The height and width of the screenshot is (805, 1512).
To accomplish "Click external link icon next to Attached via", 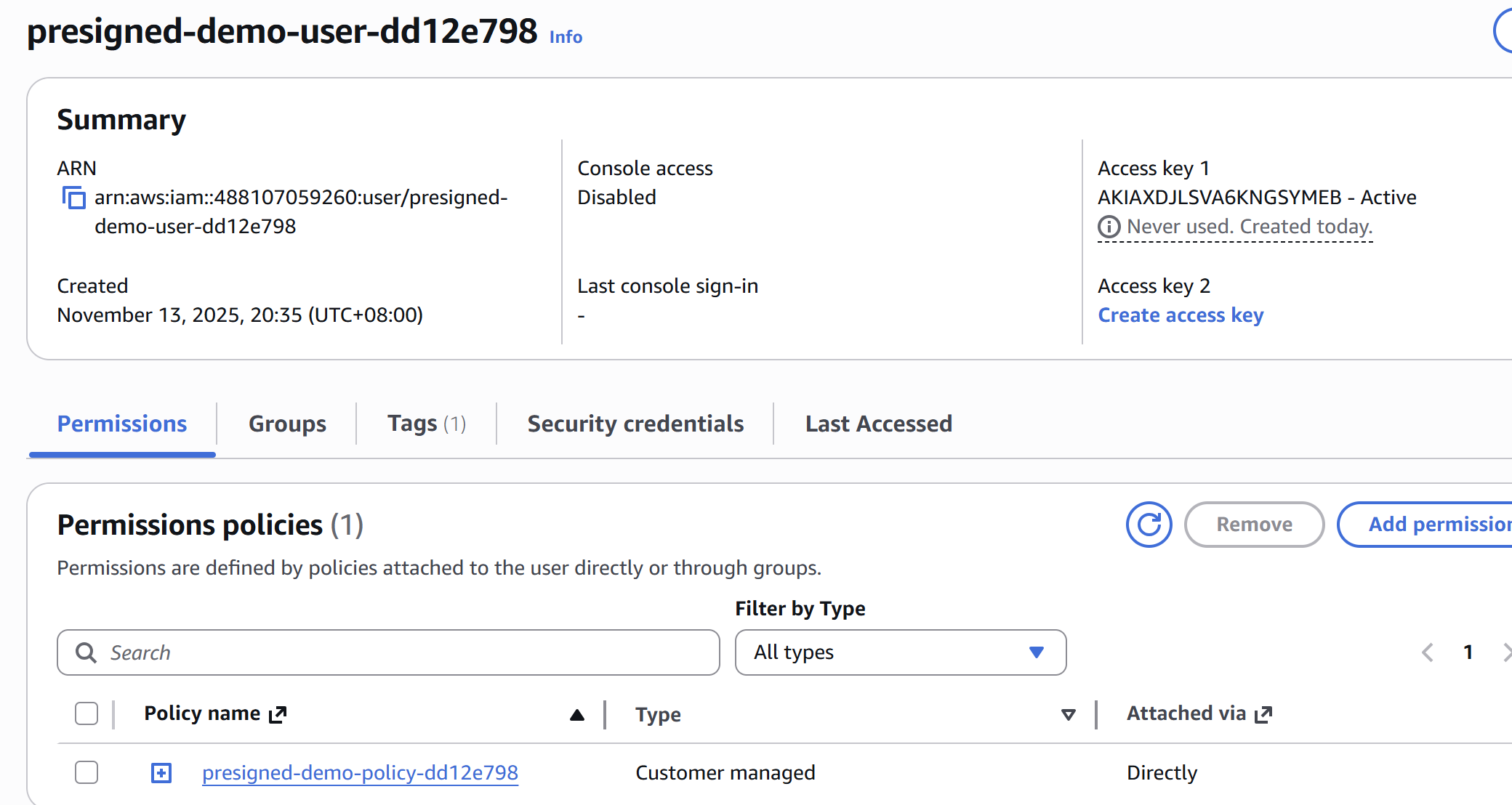I will 1263,715.
